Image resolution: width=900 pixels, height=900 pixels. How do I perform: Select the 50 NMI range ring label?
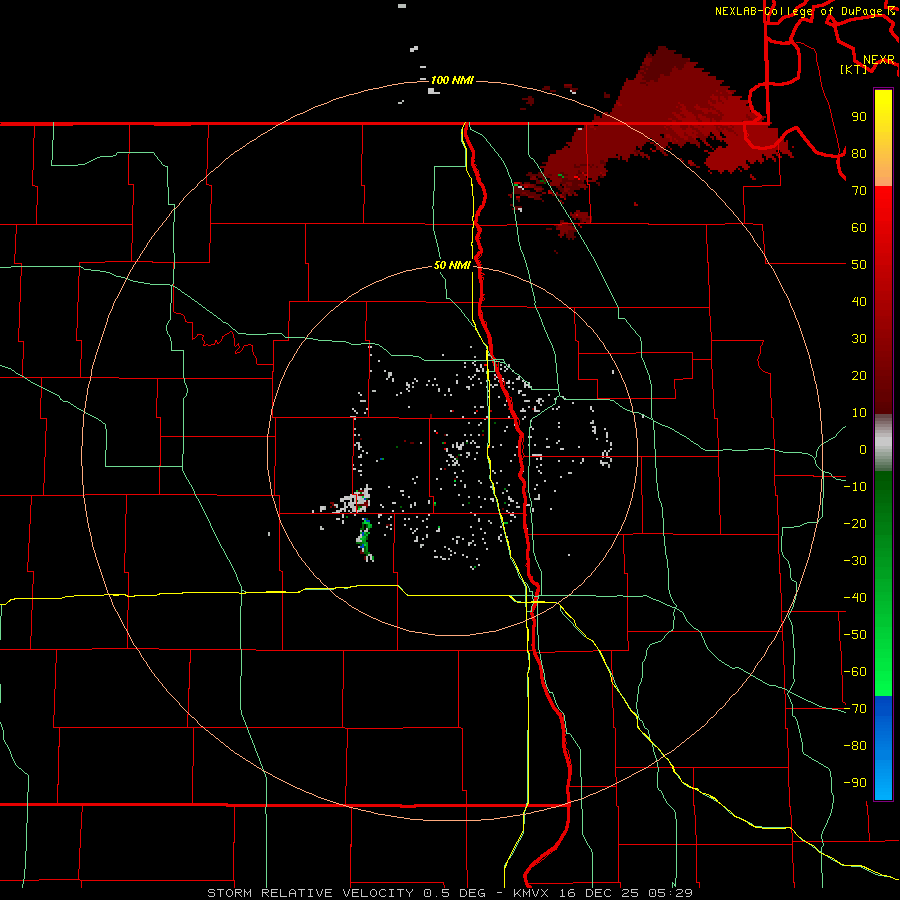click(x=452, y=265)
